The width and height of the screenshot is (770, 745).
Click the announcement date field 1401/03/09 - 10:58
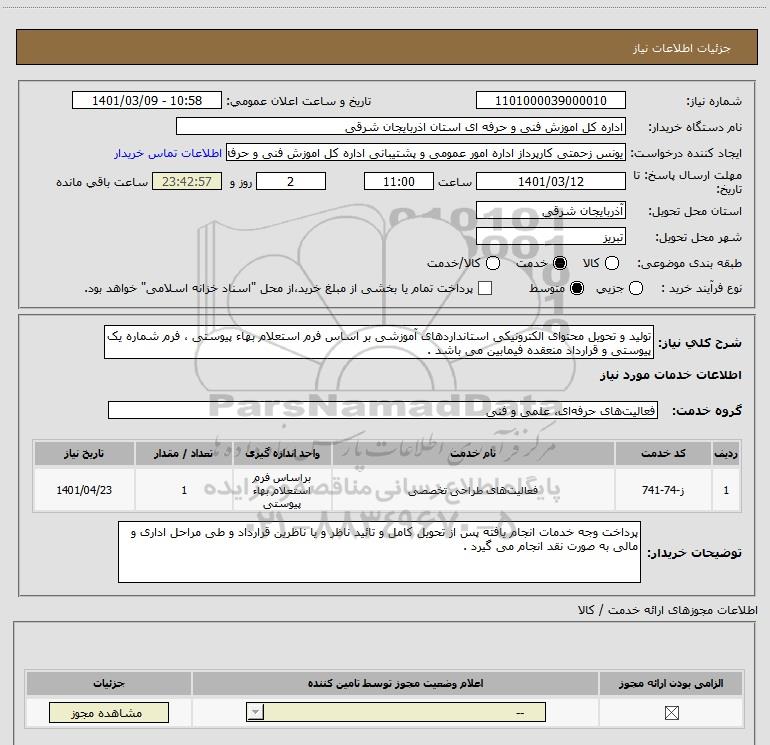coord(147,100)
